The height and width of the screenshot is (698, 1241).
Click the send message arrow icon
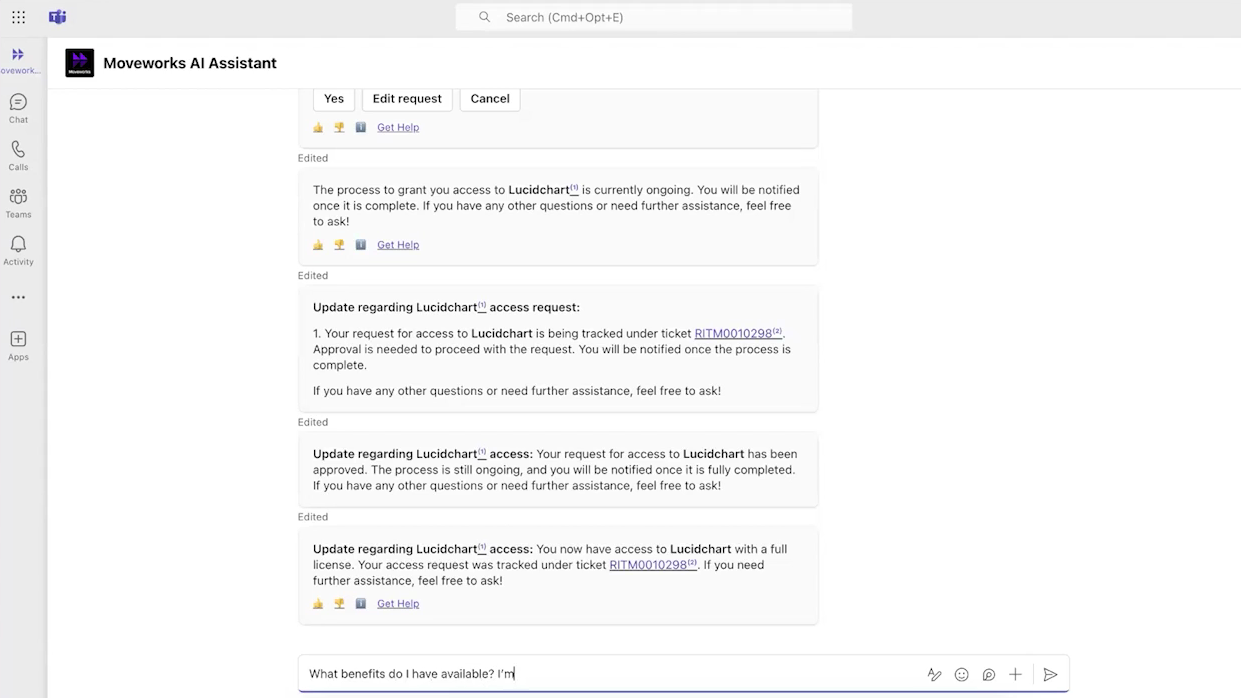click(1050, 675)
